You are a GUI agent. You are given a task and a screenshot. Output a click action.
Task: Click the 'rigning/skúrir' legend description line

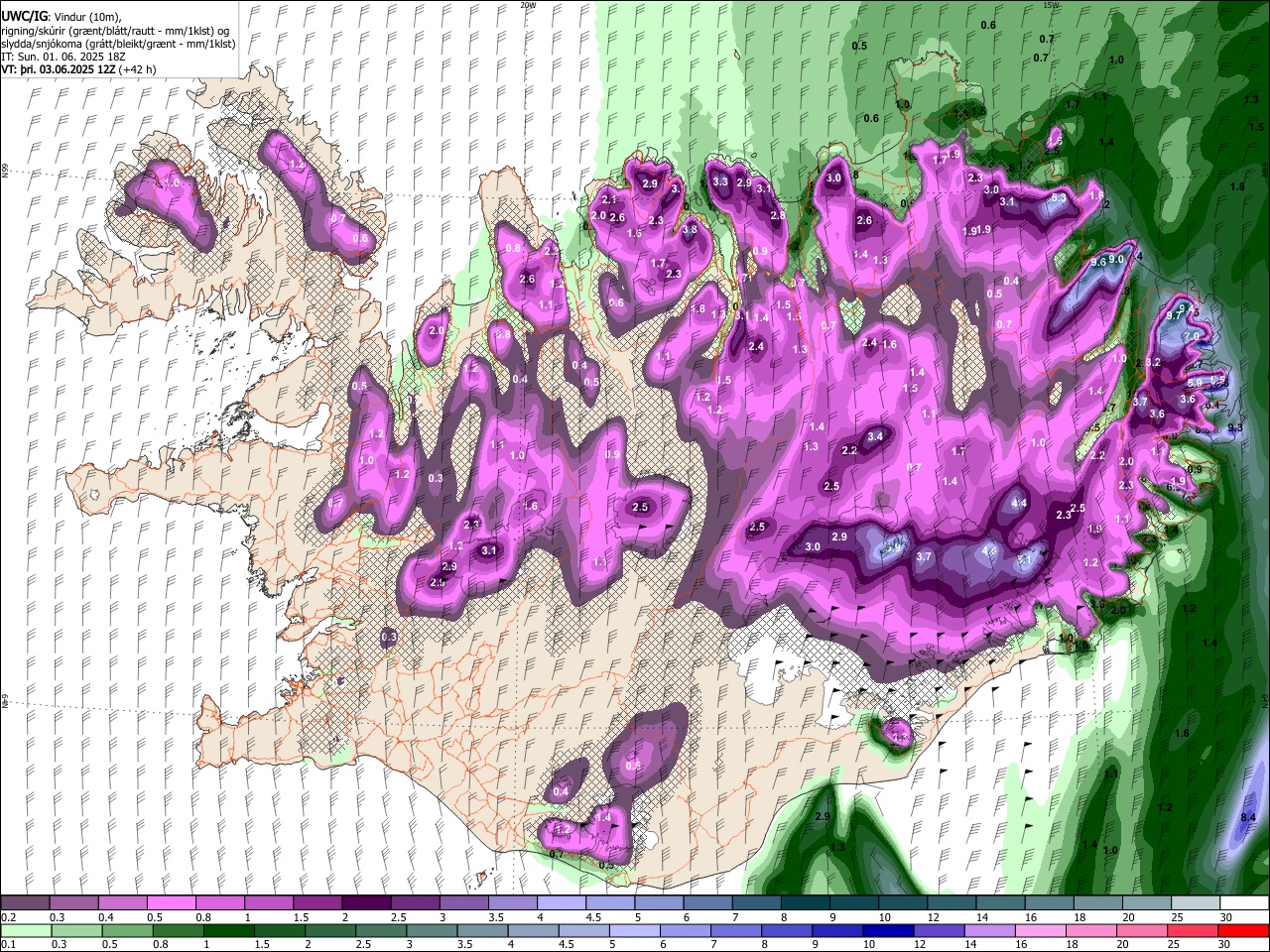coord(116,31)
